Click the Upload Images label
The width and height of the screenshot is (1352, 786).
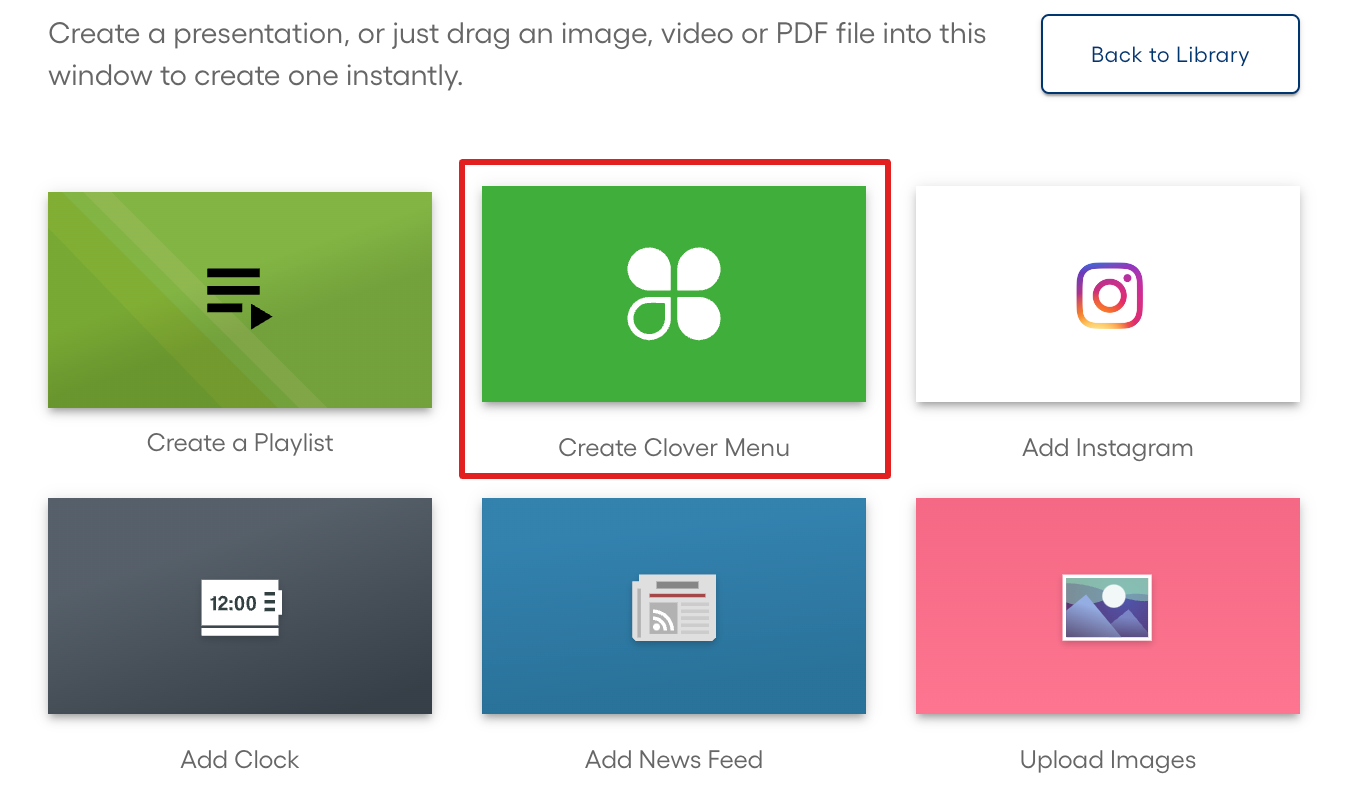1107,759
